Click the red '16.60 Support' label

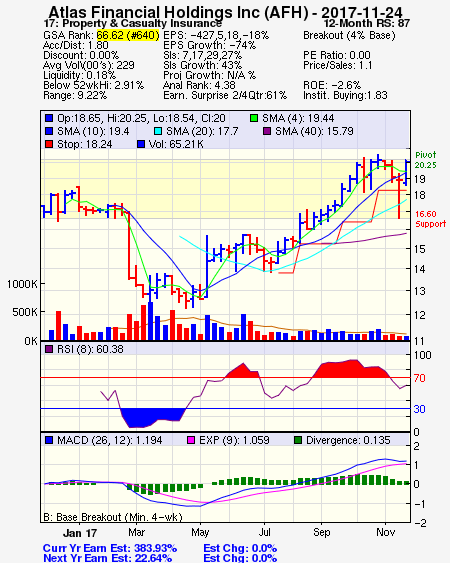(x=430, y=219)
